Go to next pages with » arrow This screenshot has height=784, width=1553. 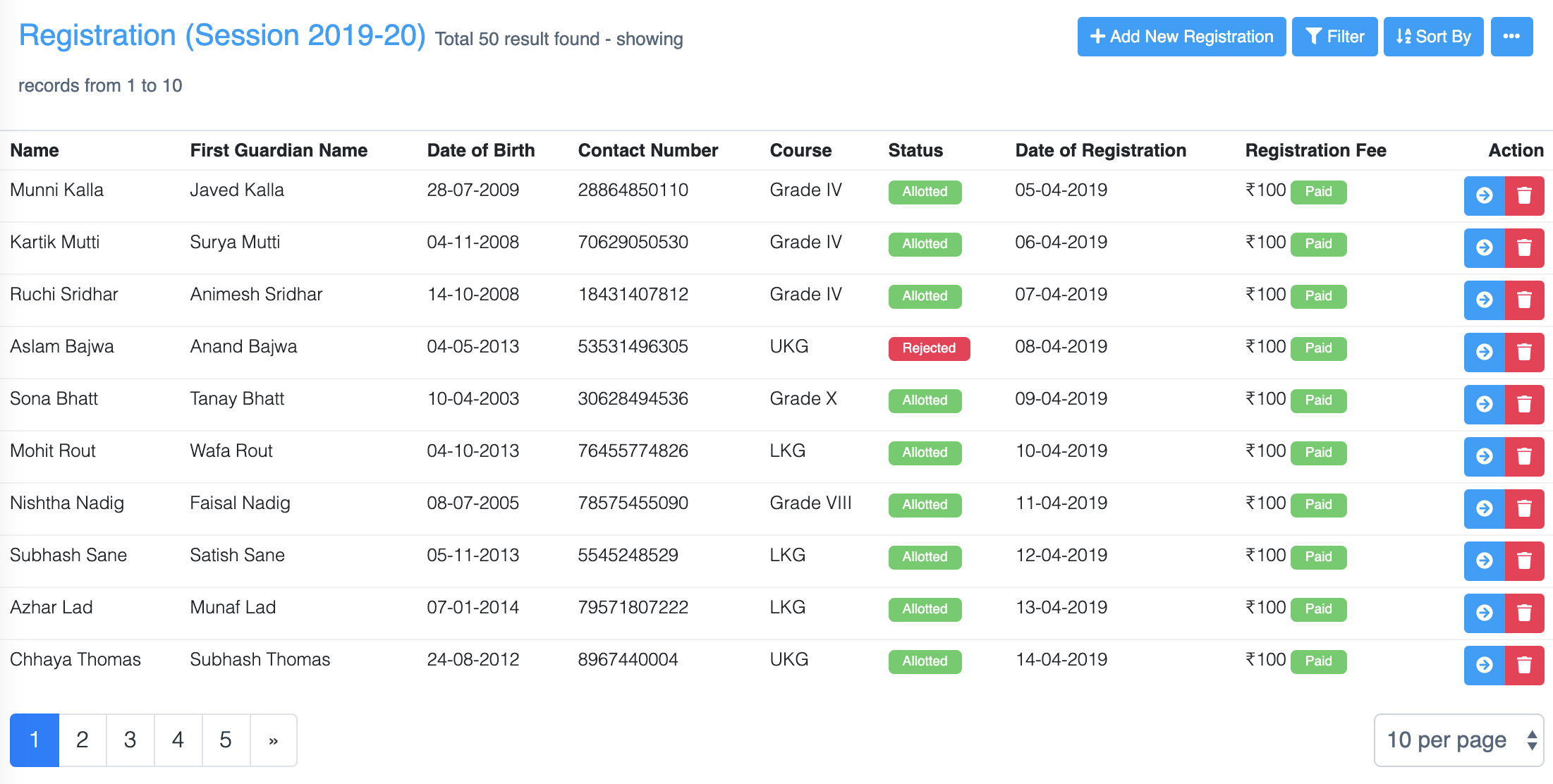tap(274, 740)
